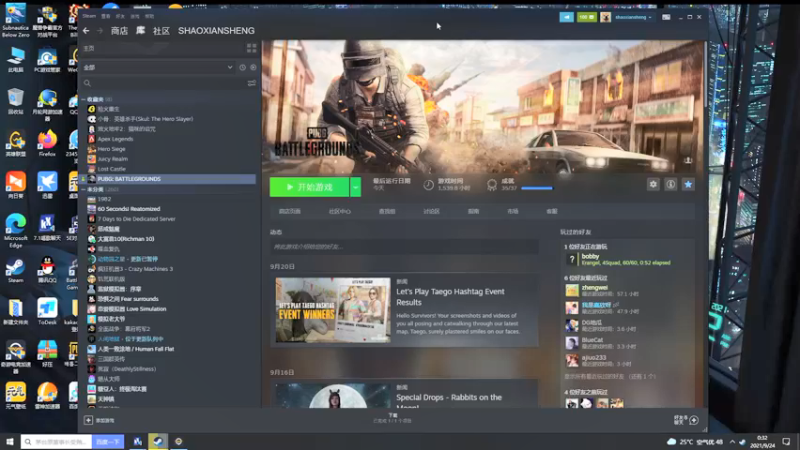Open the ToDesk desktop icon

tap(47, 312)
